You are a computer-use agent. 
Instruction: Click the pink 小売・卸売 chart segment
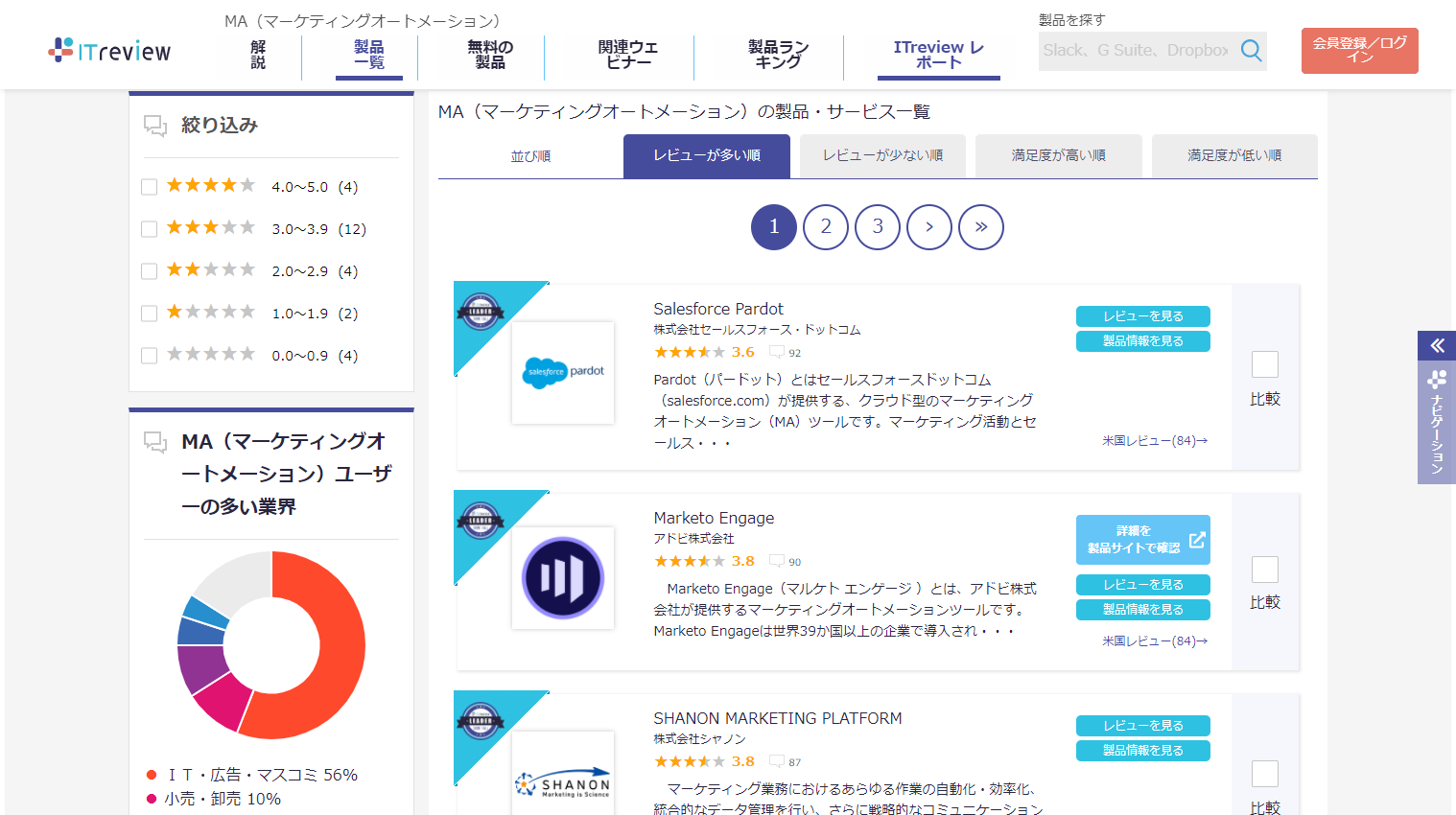[x=223, y=701]
